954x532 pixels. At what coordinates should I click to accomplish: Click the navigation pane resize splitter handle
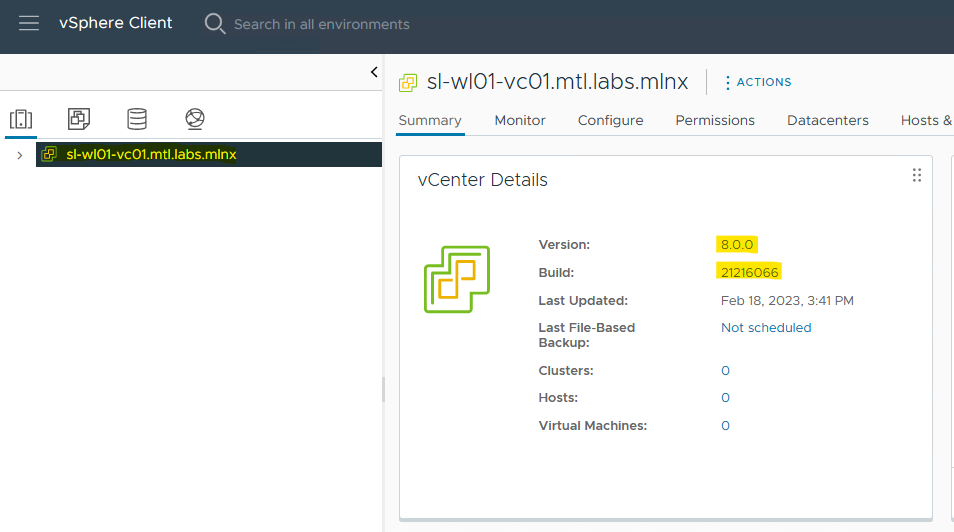(x=383, y=390)
